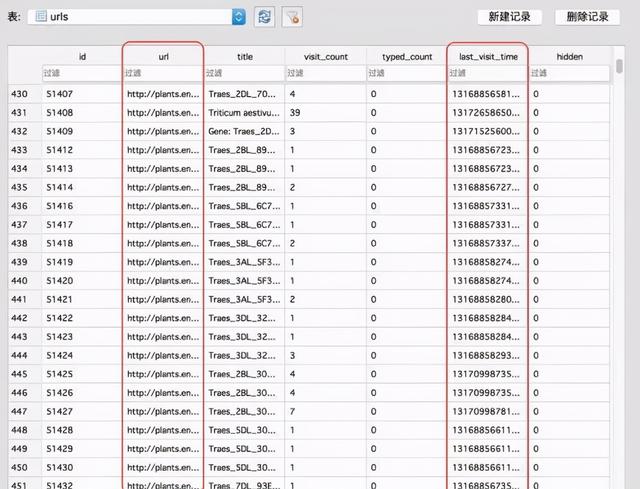Viewport: 640px width, 489px height.
Task: Click the 删除记录 button
Action: 587,17
